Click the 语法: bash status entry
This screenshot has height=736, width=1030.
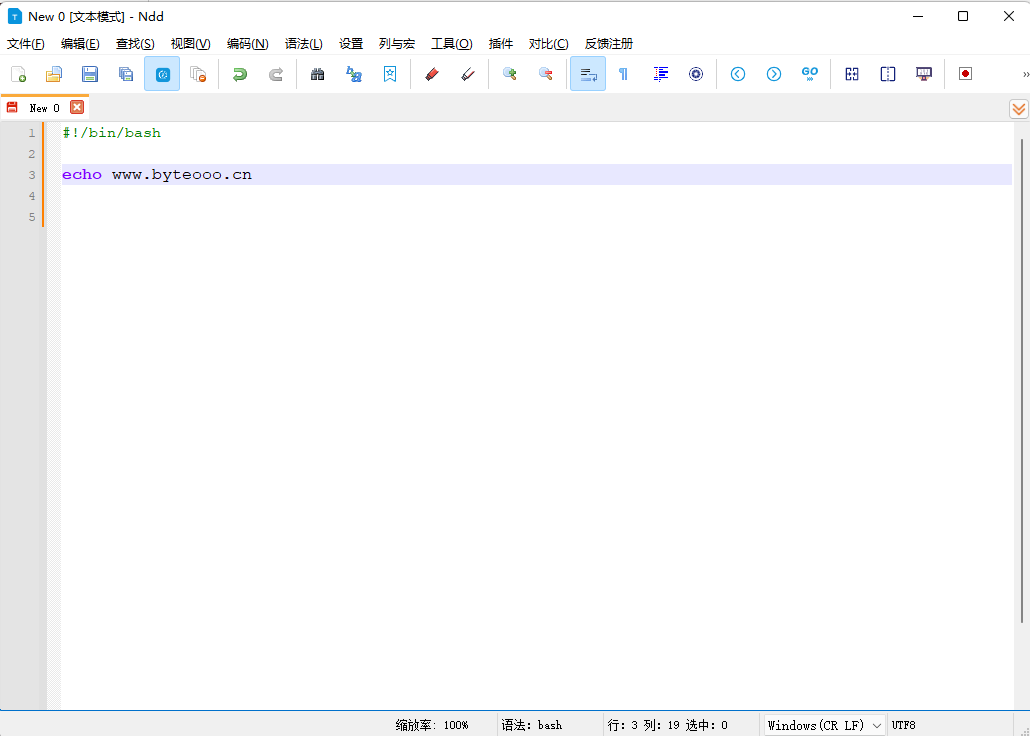pyautogui.click(x=532, y=725)
